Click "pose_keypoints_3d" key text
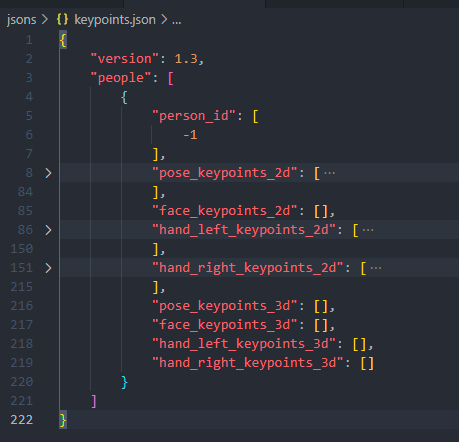The height and width of the screenshot is (442, 459). click(224, 306)
